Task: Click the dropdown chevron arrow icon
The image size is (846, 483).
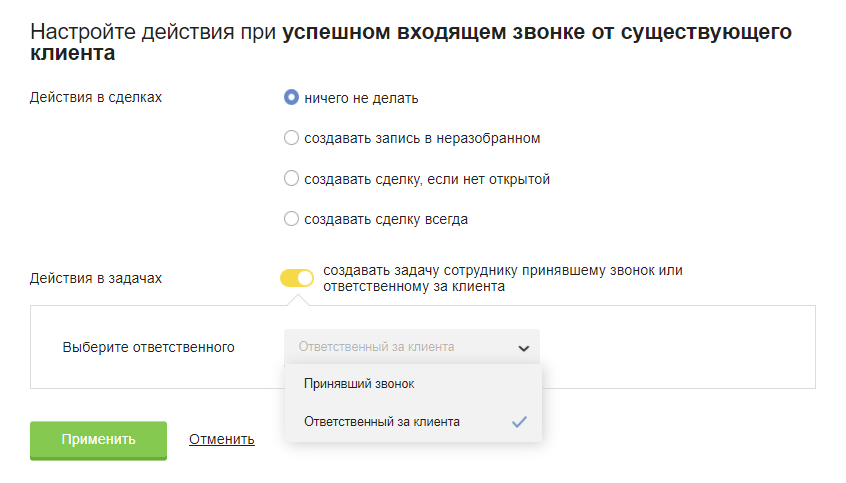Action: [x=523, y=348]
